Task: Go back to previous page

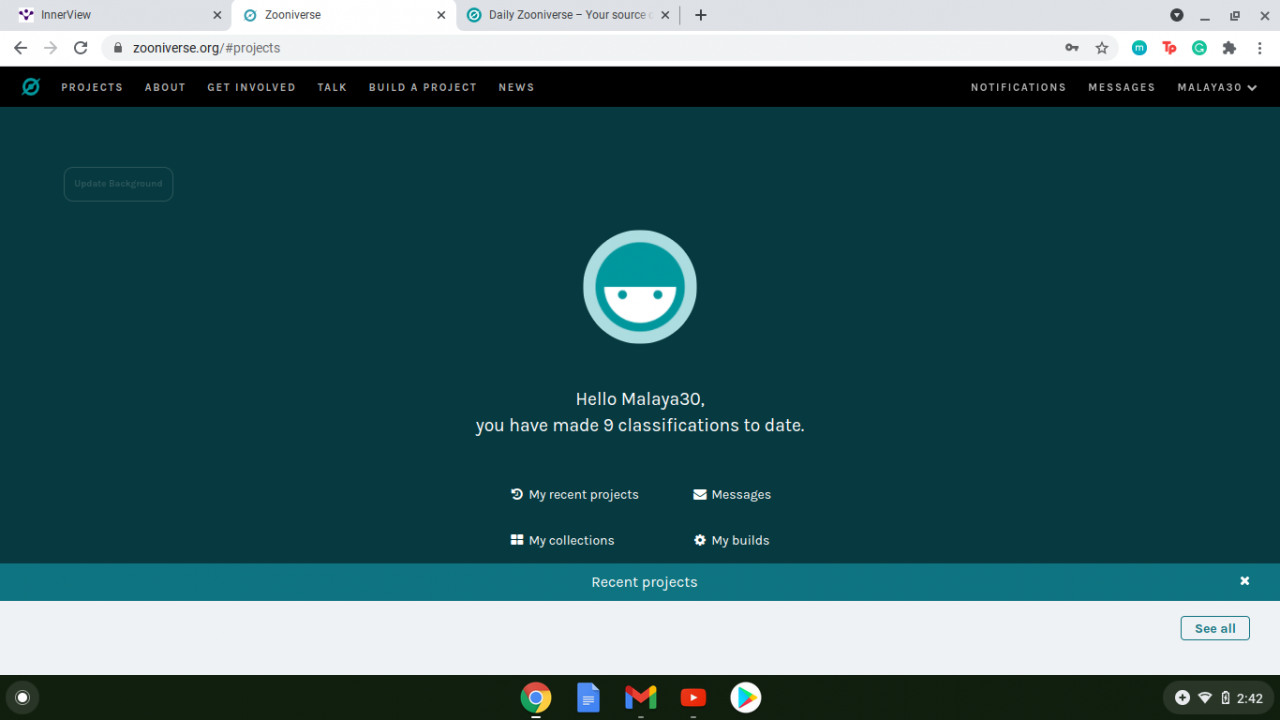Action: tap(20, 48)
